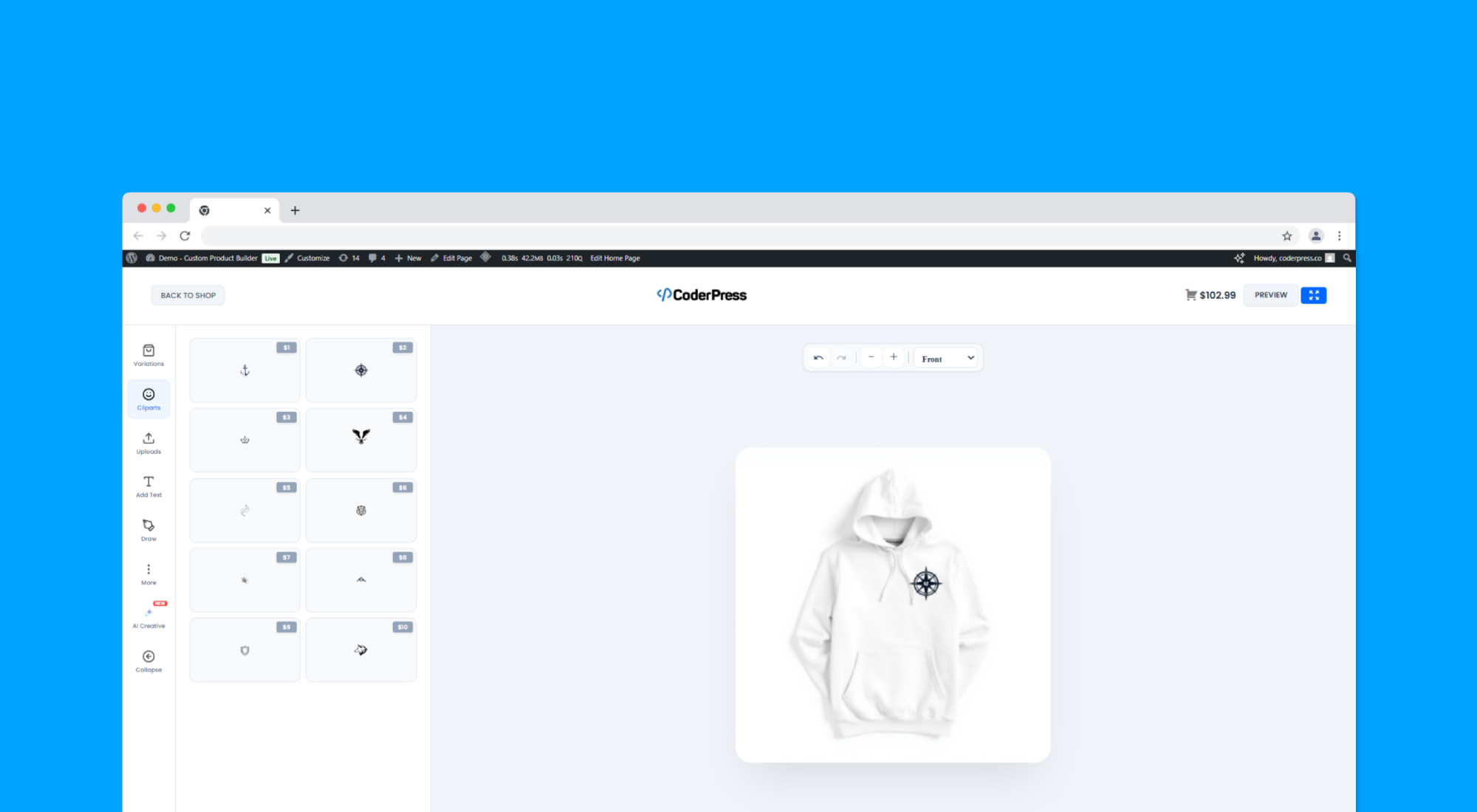The height and width of the screenshot is (812, 1477).
Task: Add the $7 clipart
Action: (244, 580)
